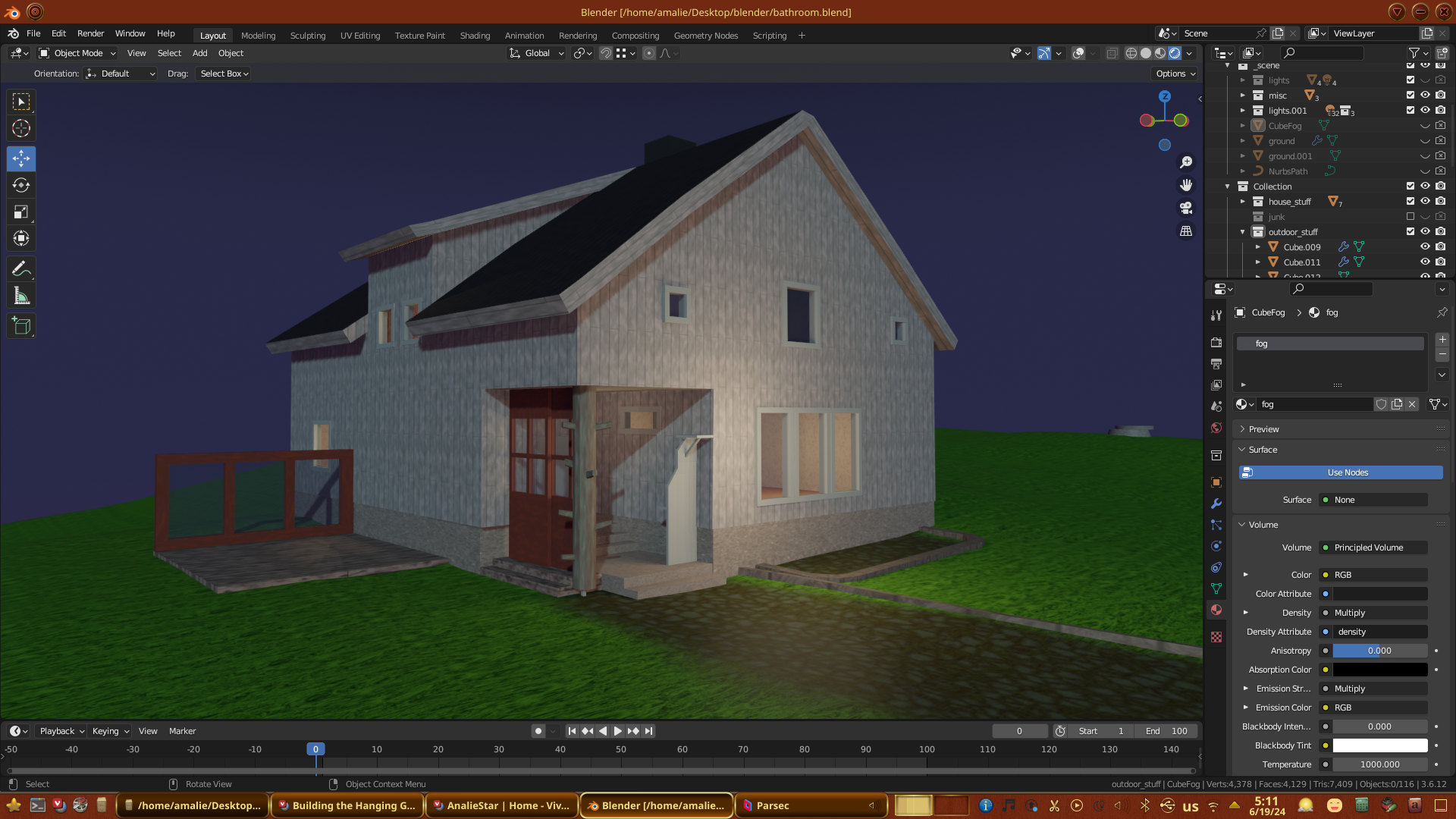Switch to Parsec in the taskbar
1456x819 pixels.
point(773,805)
